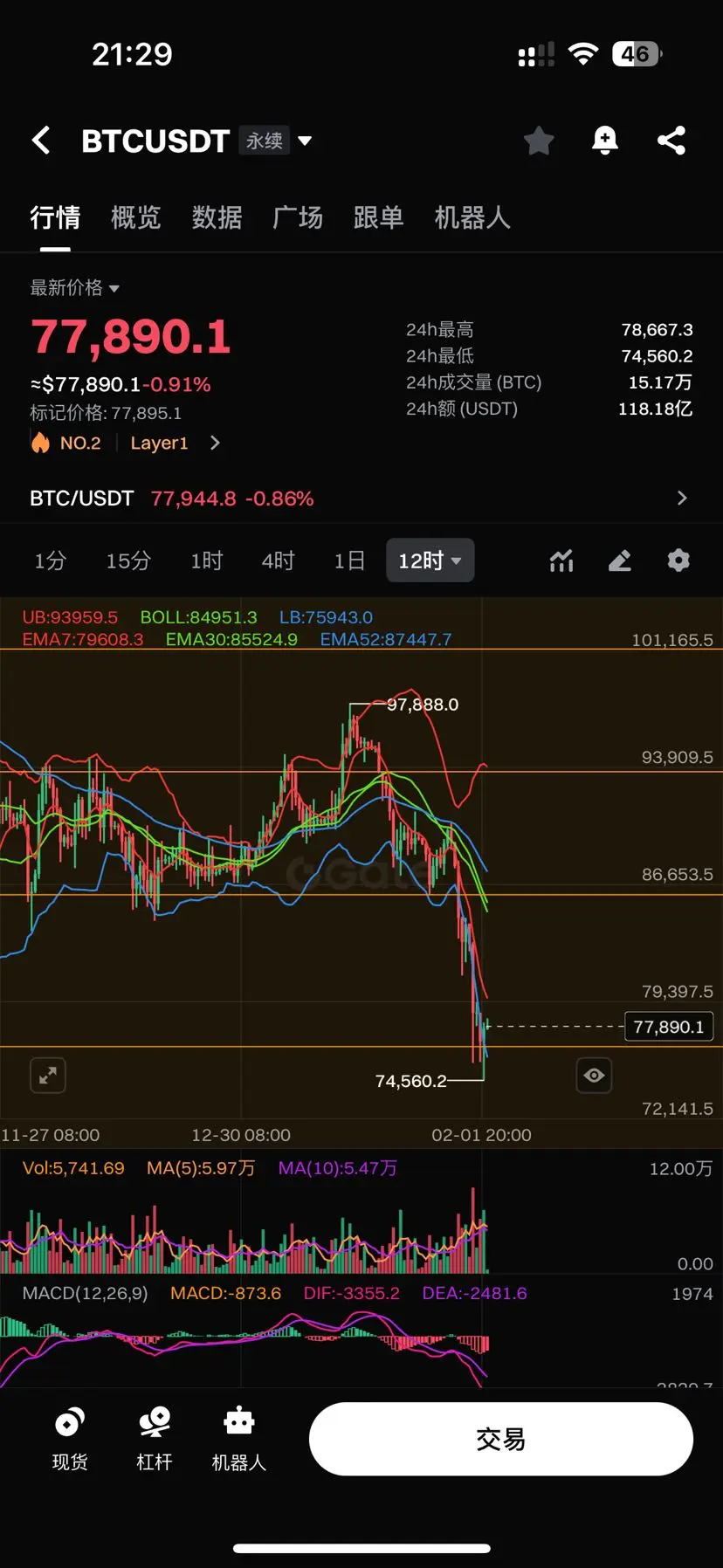Screen dimensions: 723x1568
Task: Tap the DEA:-2481.6 value
Action: click(474, 1293)
